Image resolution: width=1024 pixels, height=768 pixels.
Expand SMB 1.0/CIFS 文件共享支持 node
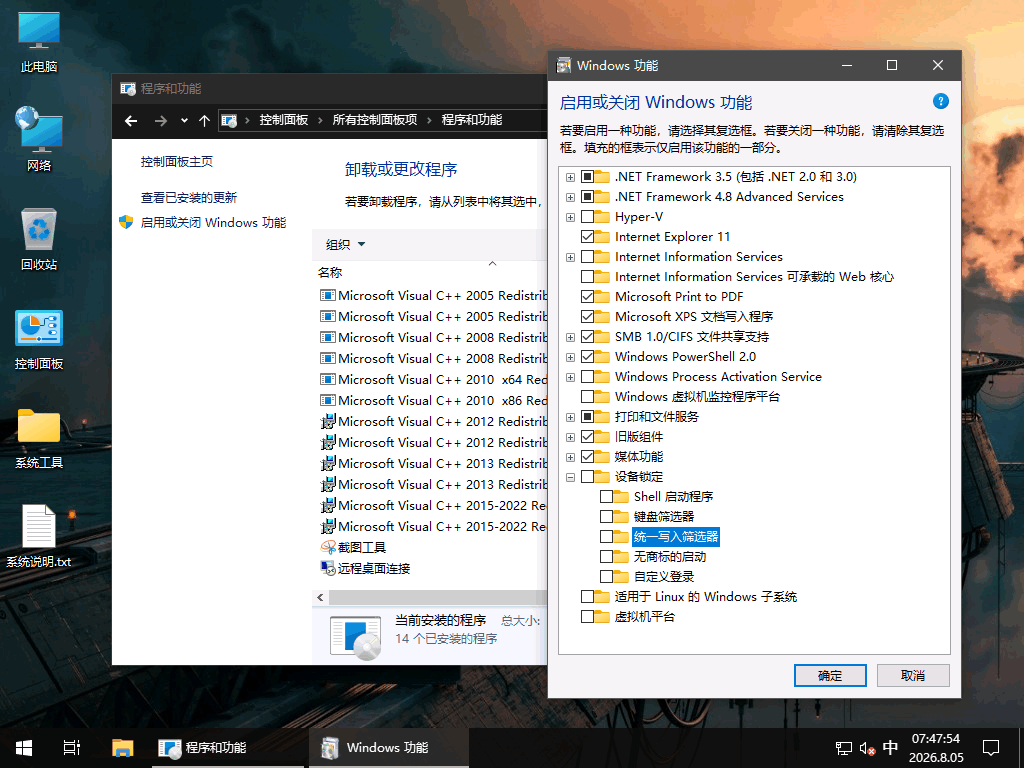570,337
